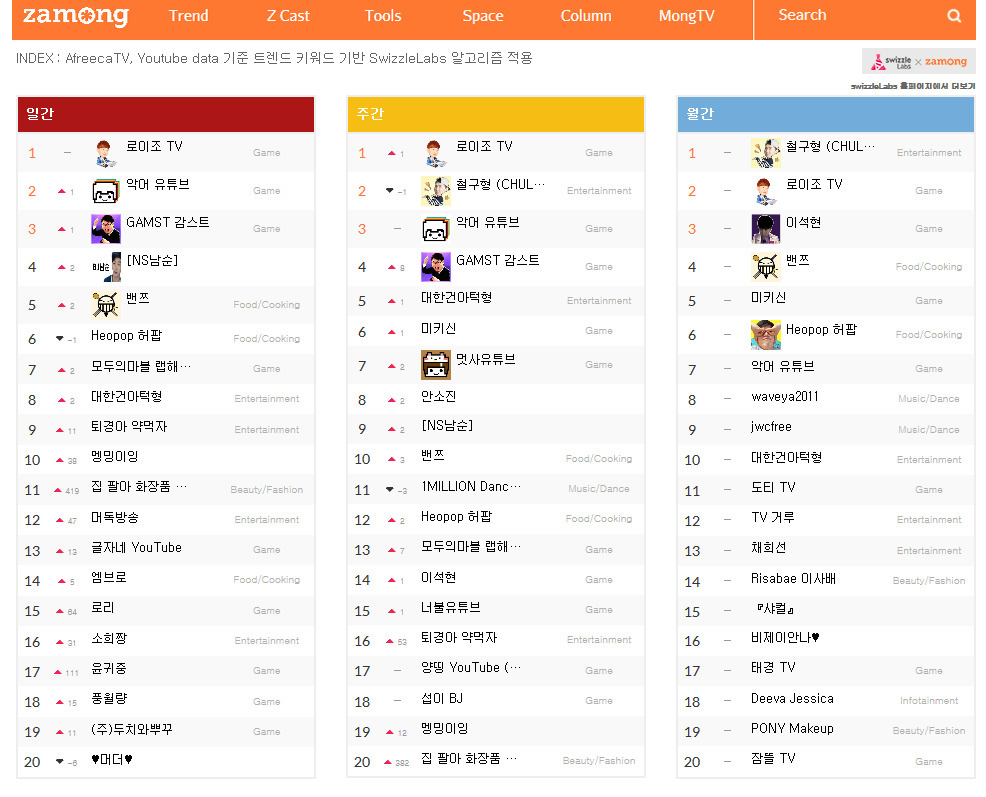Click GAMST 감스트 avatar in the 주간 list
This screenshot has height=797, width=986.
[436, 267]
